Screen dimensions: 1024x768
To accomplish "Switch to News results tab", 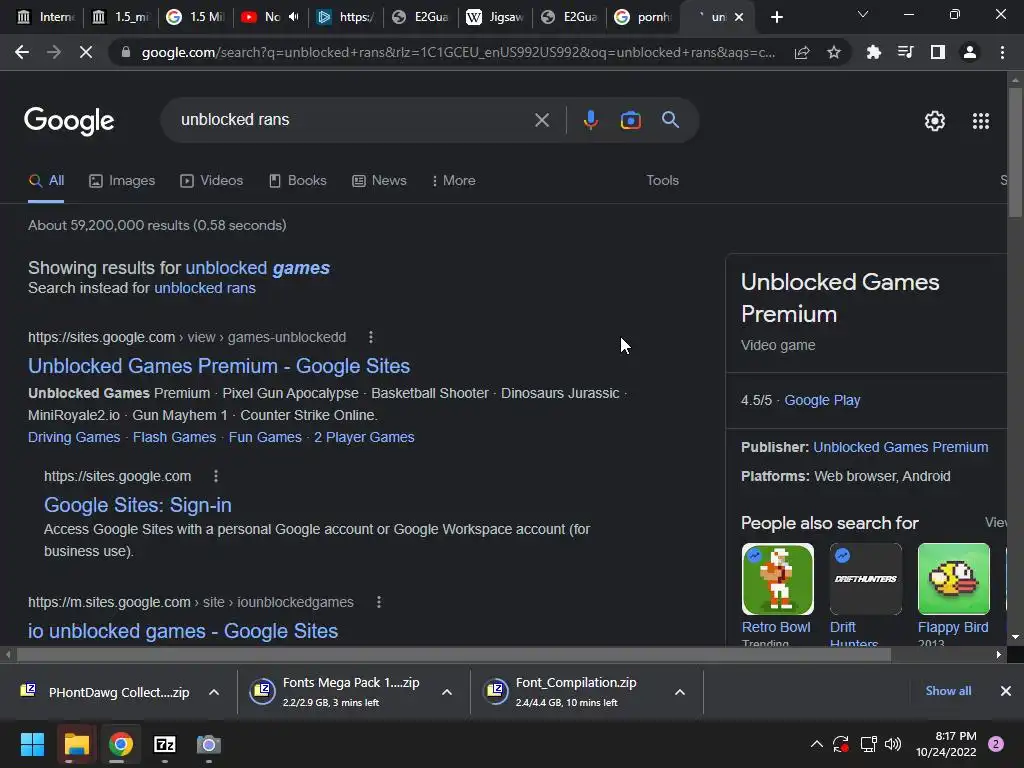I will pyautogui.click(x=379, y=180).
